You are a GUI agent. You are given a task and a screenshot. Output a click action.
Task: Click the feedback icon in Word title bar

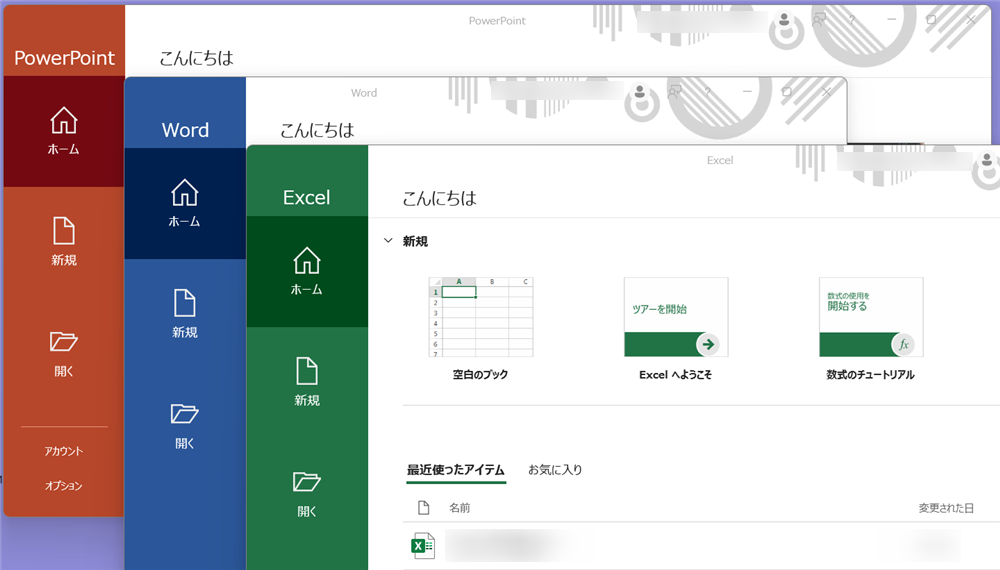click(x=675, y=92)
